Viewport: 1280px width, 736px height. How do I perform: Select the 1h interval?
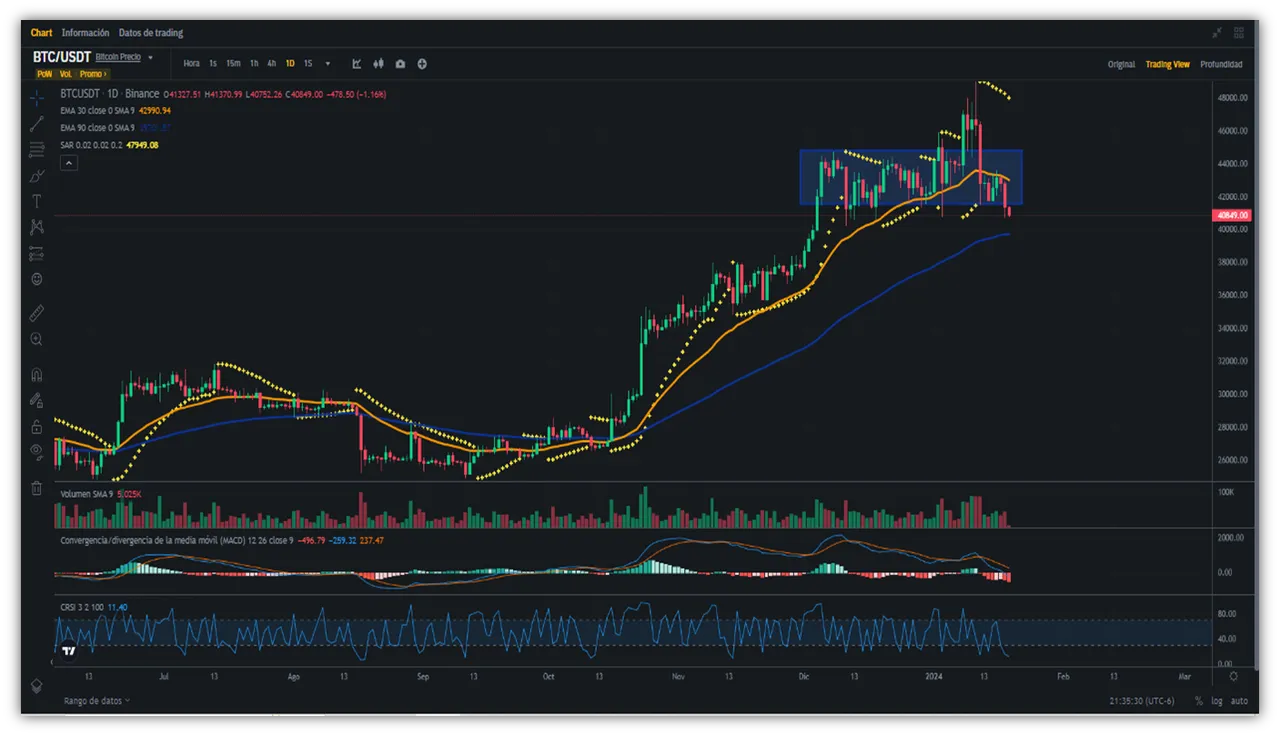254,63
